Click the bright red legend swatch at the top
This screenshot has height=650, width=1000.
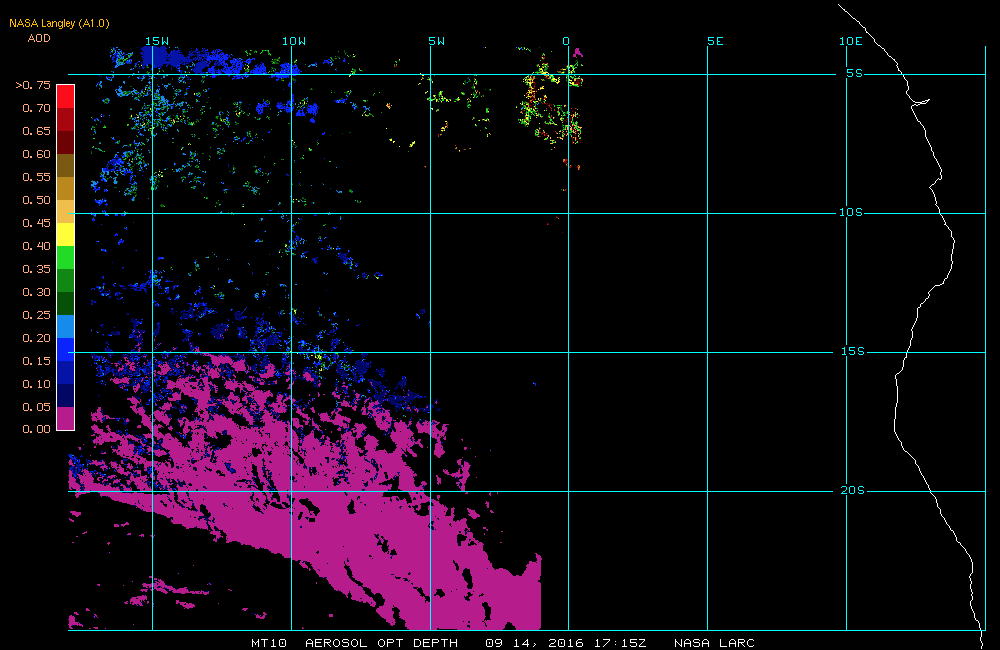point(66,96)
